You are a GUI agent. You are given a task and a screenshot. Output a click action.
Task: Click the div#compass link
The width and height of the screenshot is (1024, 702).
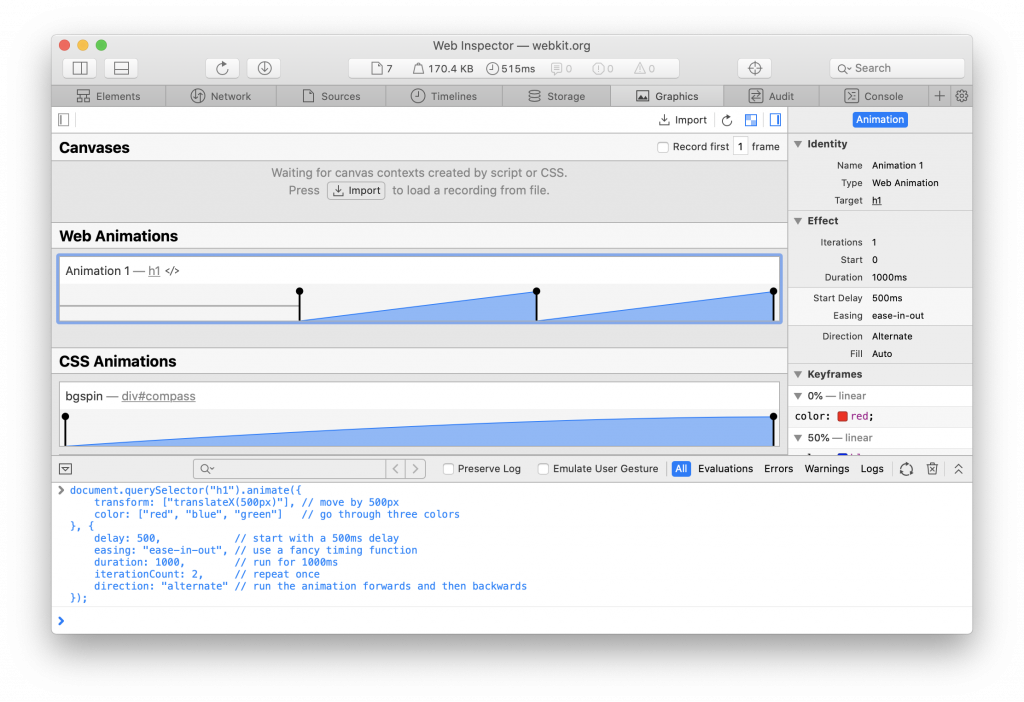158,396
